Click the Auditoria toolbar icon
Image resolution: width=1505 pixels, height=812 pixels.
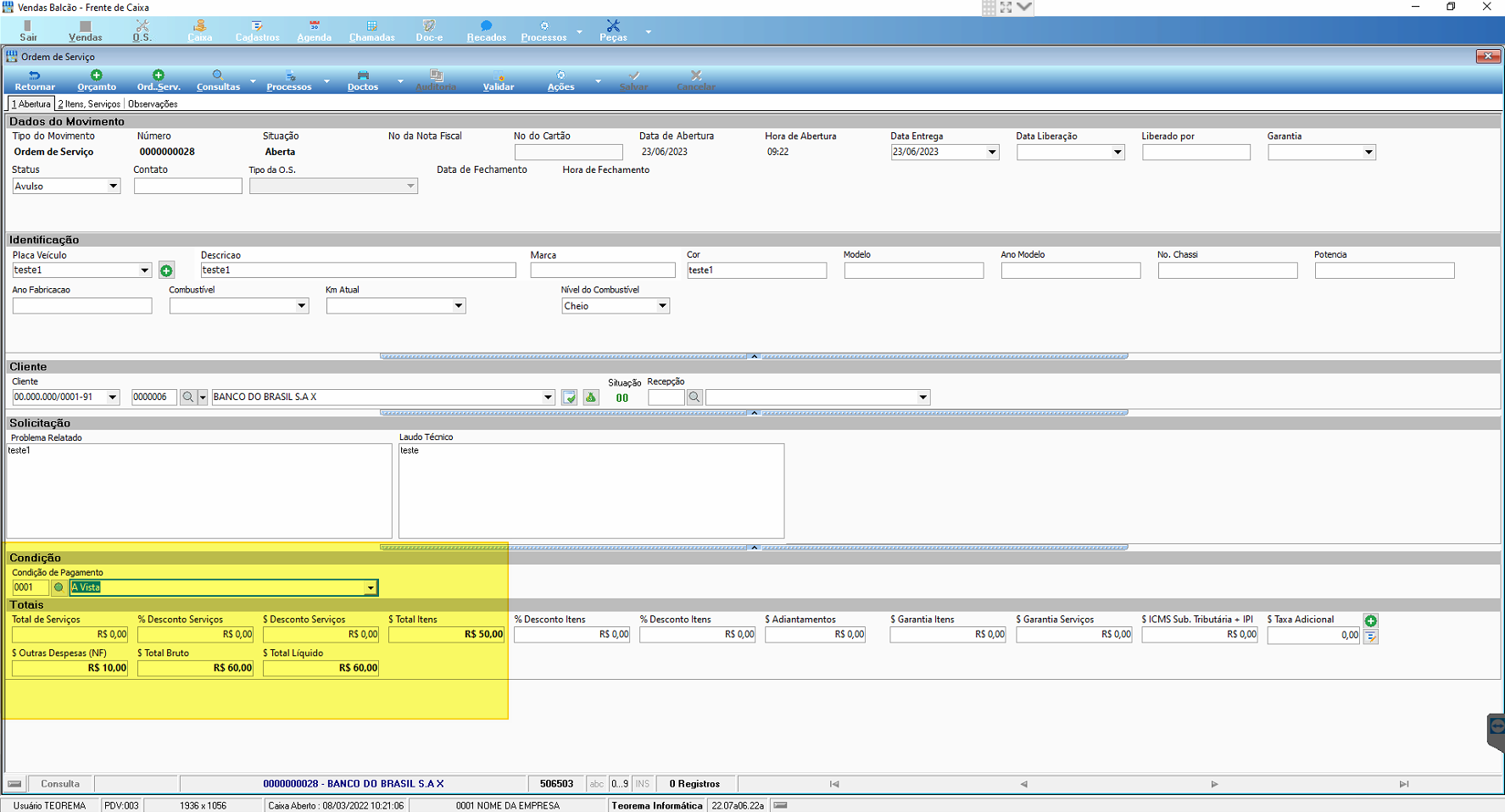436,81
